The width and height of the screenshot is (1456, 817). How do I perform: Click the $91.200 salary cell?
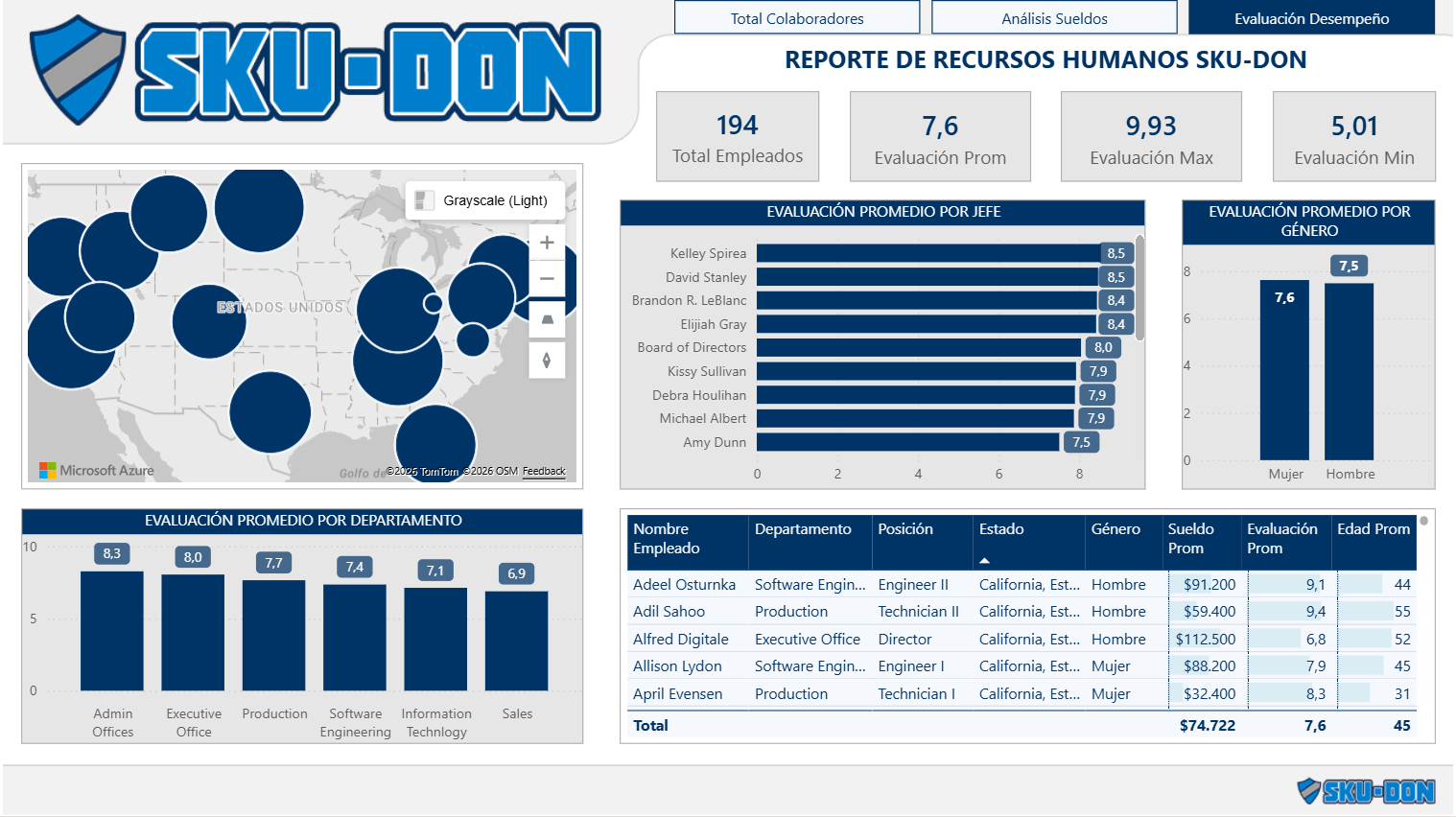(1209, 584)
